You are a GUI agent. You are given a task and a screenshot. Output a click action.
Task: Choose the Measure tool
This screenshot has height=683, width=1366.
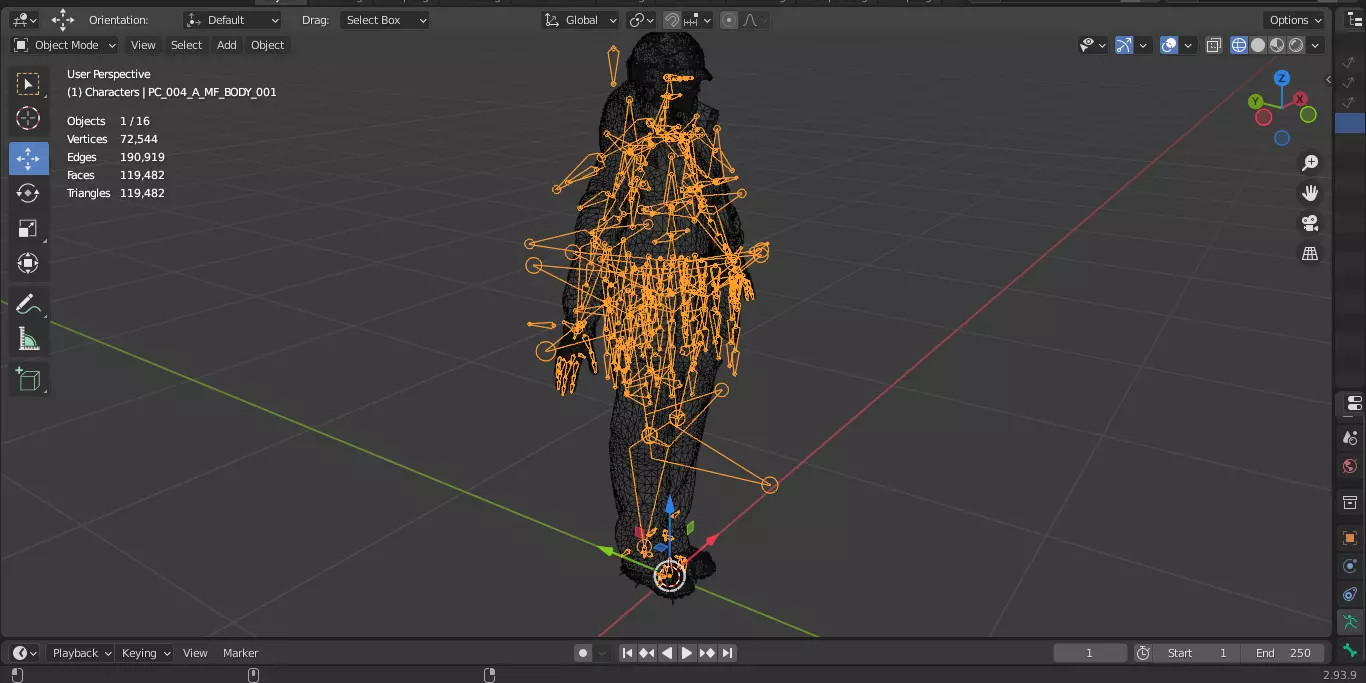29,339
